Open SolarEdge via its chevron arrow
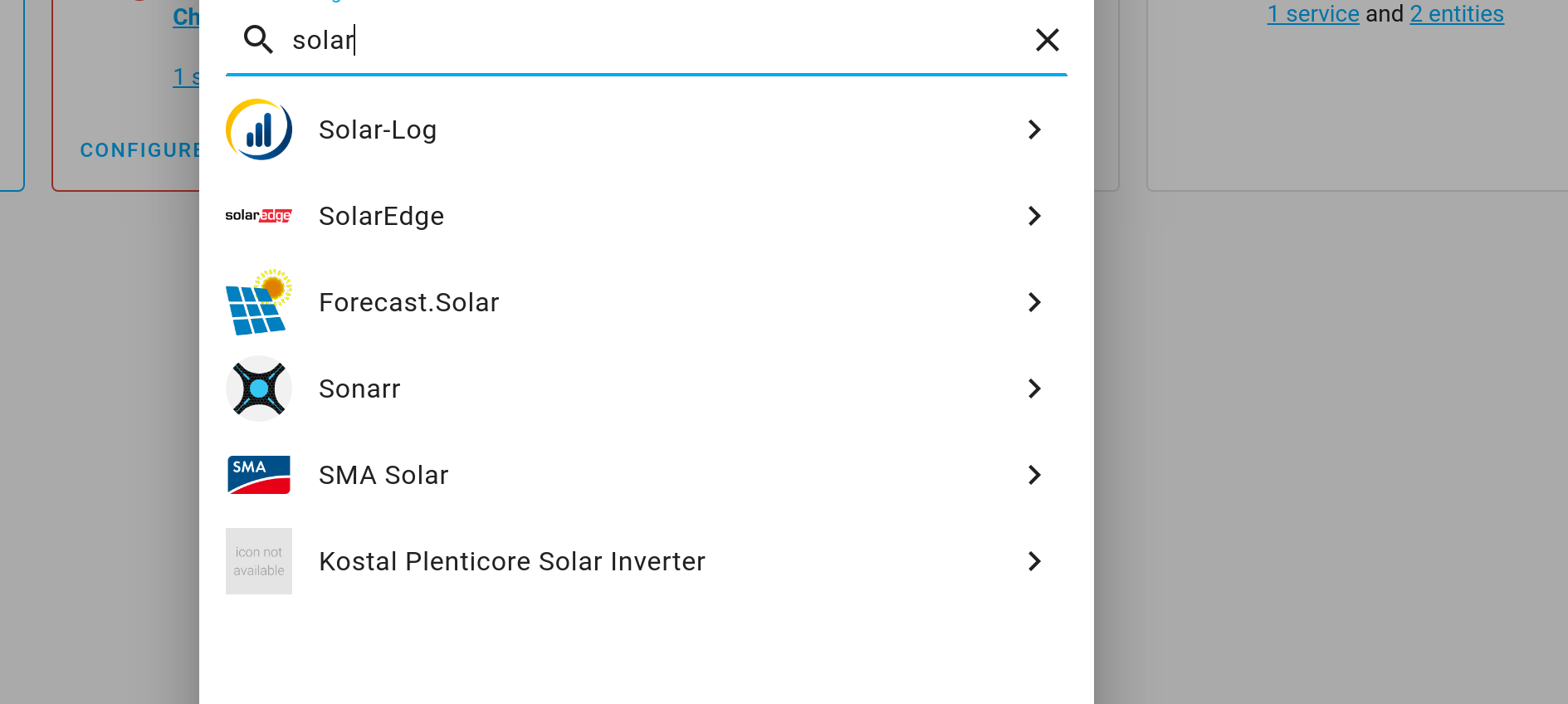 point(1034,216)
